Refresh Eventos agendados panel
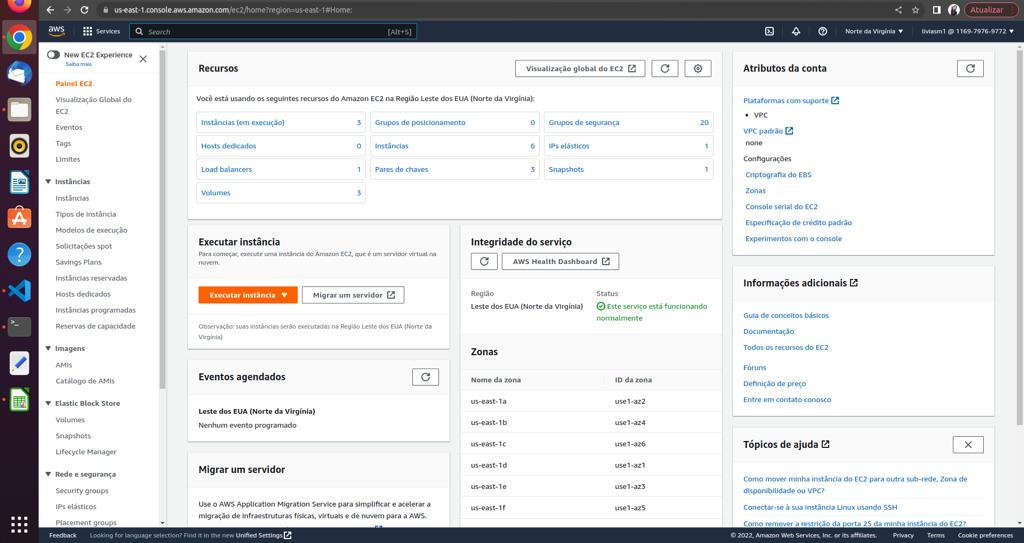Screen dimensions: 1024x543 point(425,377)
